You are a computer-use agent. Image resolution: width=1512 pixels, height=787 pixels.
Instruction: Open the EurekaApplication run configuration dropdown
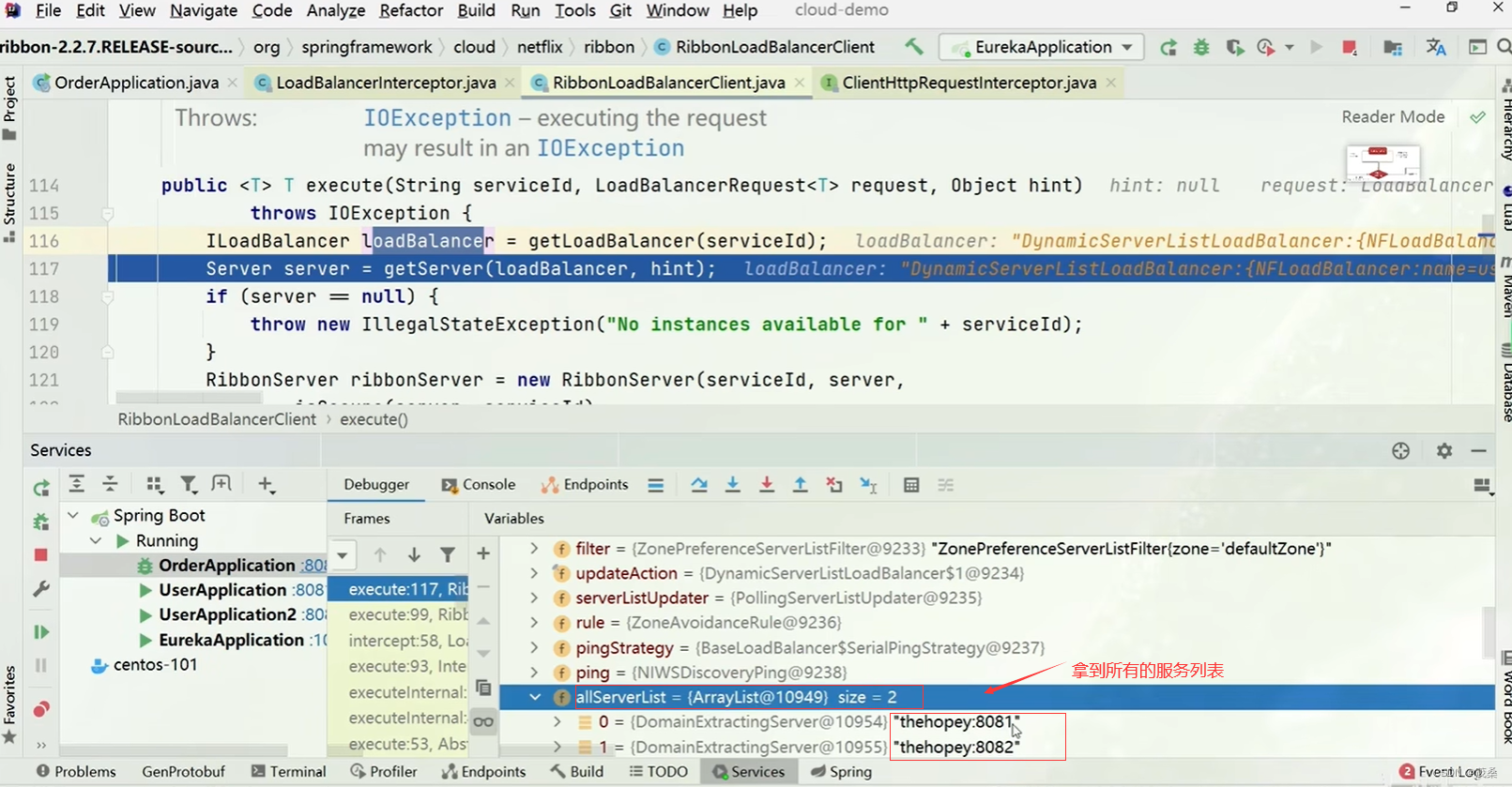1042,47
